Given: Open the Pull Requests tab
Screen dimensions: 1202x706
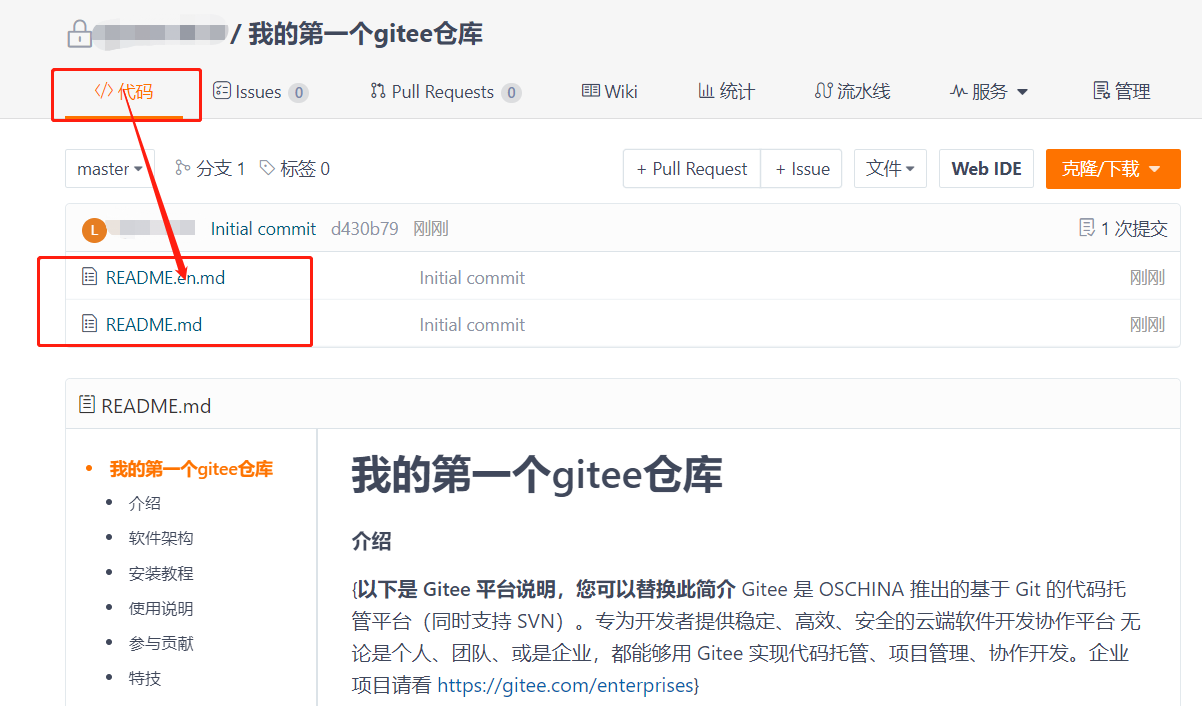Looking at the screenshot, I should 444,92.
